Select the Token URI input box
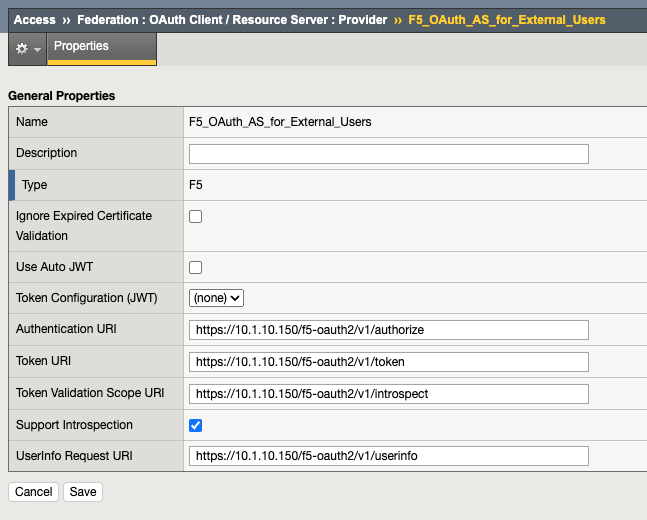The height and width of the screenshot is (520, 647). click(388, 362)
